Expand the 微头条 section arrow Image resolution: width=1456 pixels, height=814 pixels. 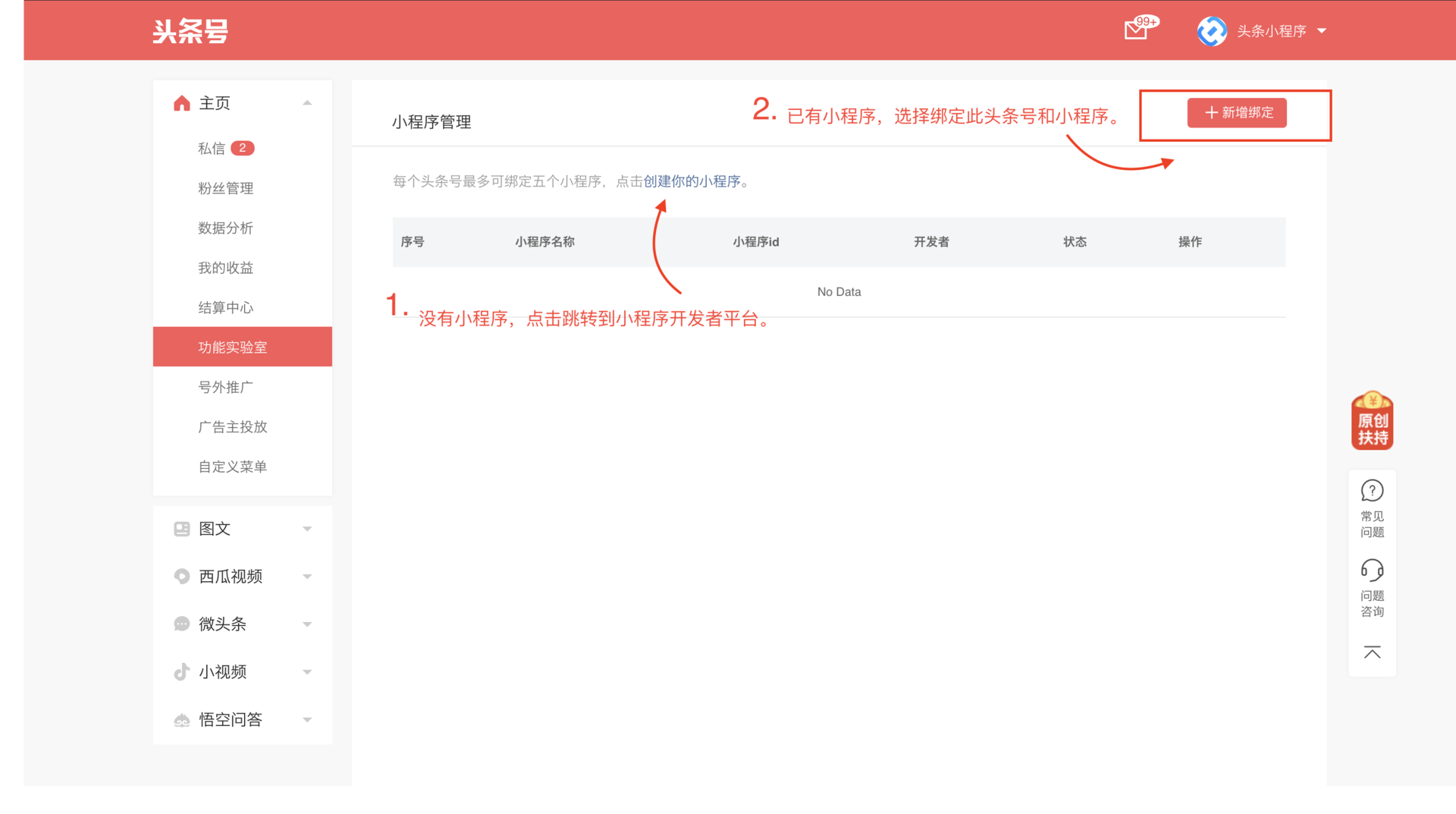point(307,624)
